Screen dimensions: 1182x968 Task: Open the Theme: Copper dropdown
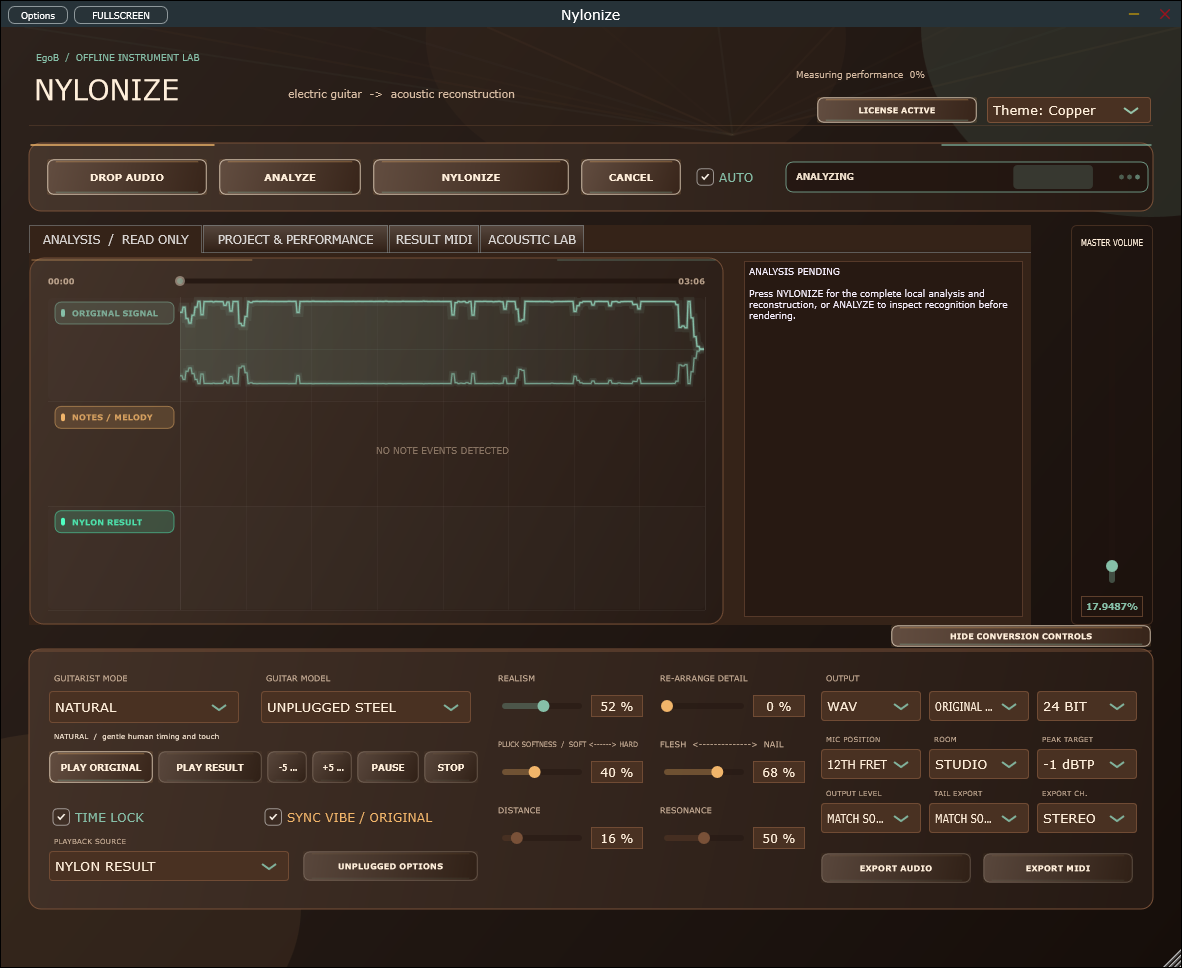[1068, 110]
